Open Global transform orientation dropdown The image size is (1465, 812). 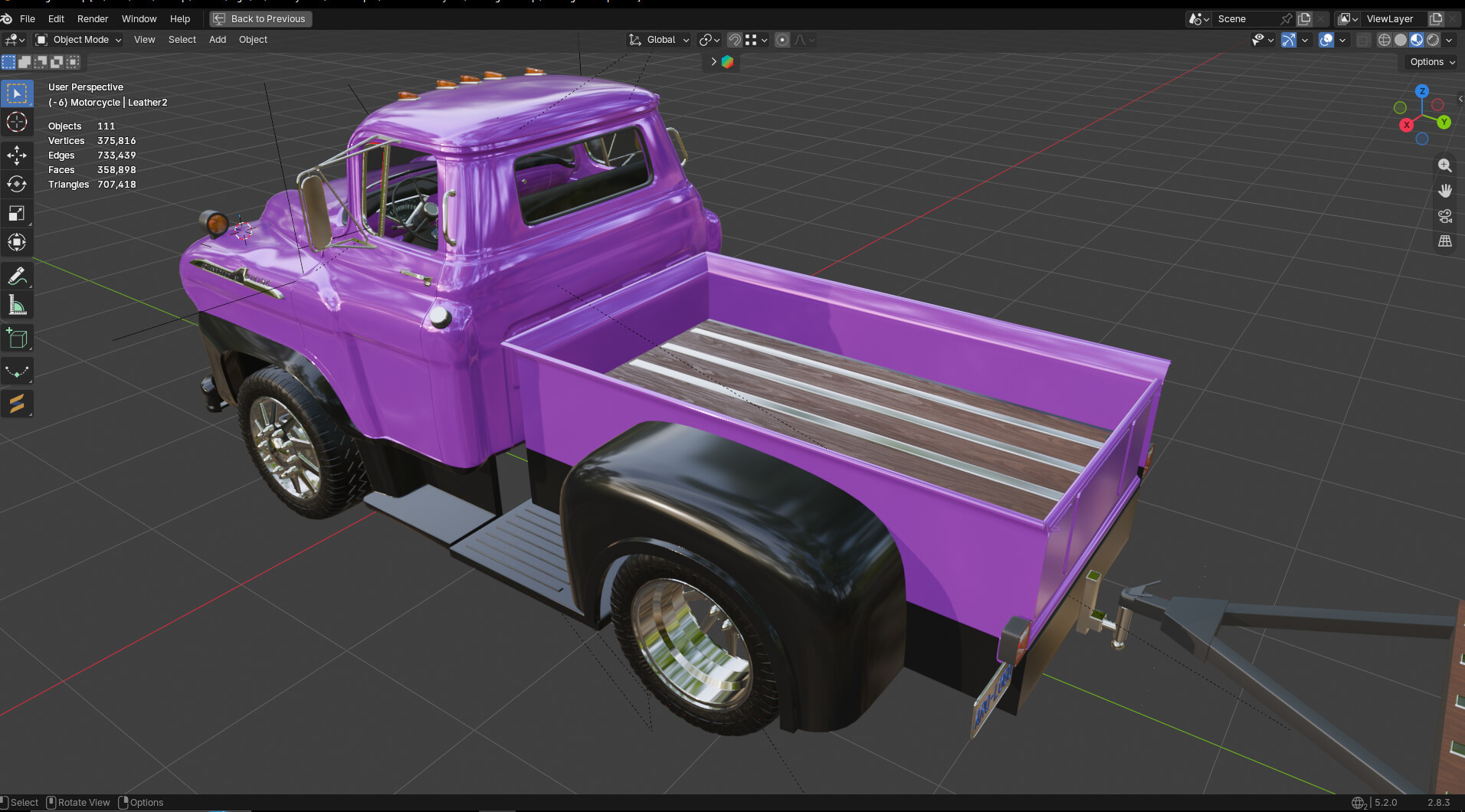click(x=659, y=40)
